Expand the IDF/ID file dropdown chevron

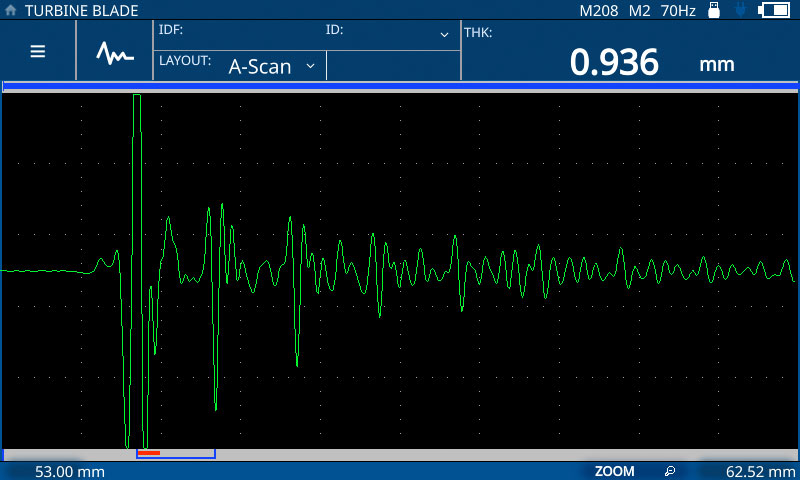point(444,34)
